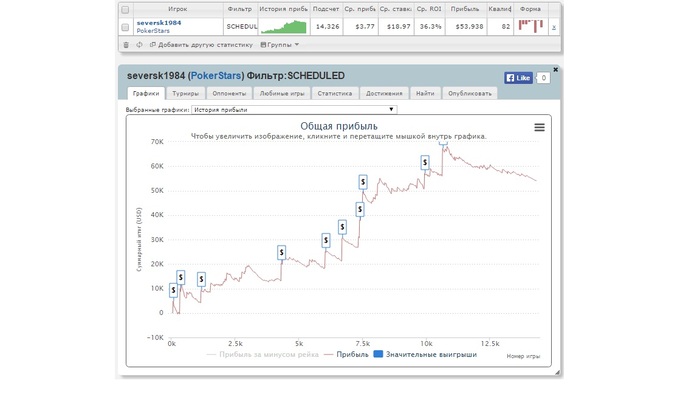Remove the seversk1984 row with the x
700x394 pixels.
[554, 27]
